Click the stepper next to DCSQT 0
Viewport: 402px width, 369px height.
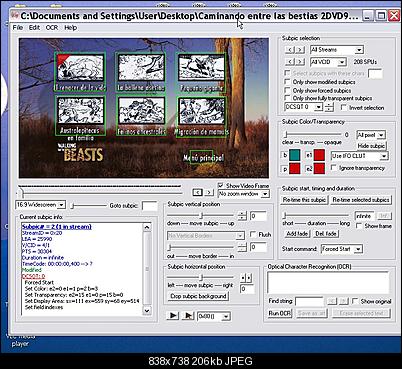tap(329, 107)
